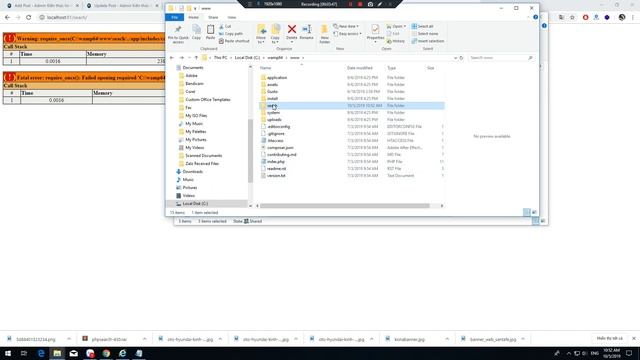The width and height of the screenshot is (640, 360).
Task: Stop recording with red stop button
Action: 360,4
